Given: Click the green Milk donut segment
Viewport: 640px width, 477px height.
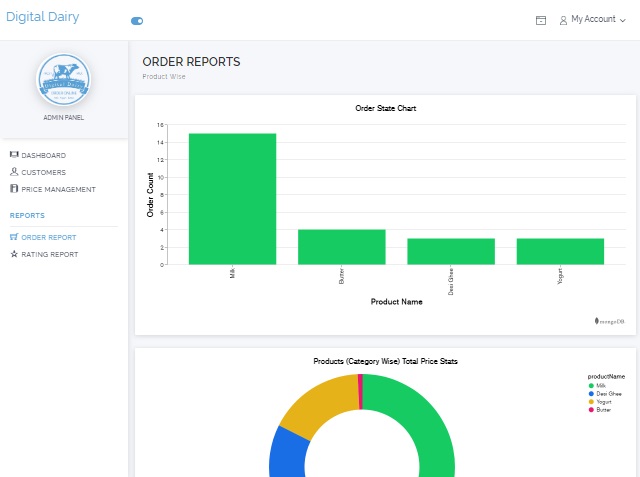Looking at the screenshot, I should coord(422,414).
